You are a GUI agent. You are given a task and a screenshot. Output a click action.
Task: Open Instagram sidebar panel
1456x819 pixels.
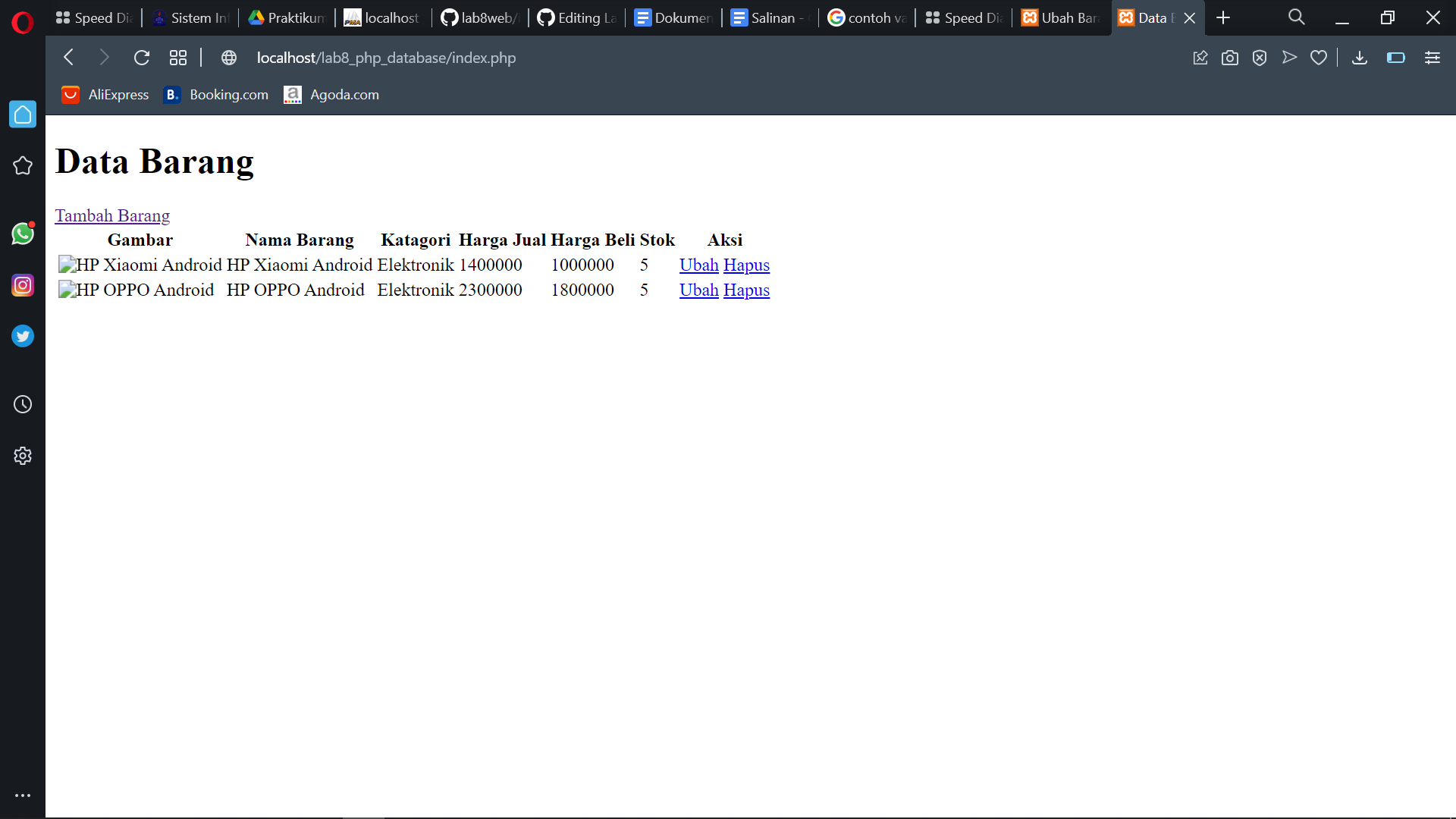(x=23, y=285)
